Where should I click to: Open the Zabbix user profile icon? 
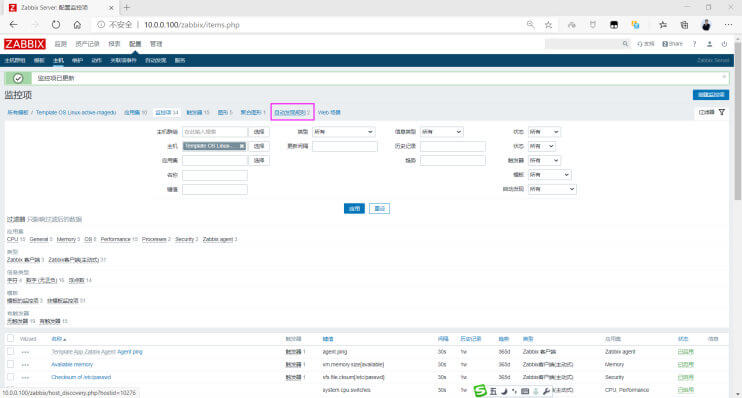[x=709, y=44]
